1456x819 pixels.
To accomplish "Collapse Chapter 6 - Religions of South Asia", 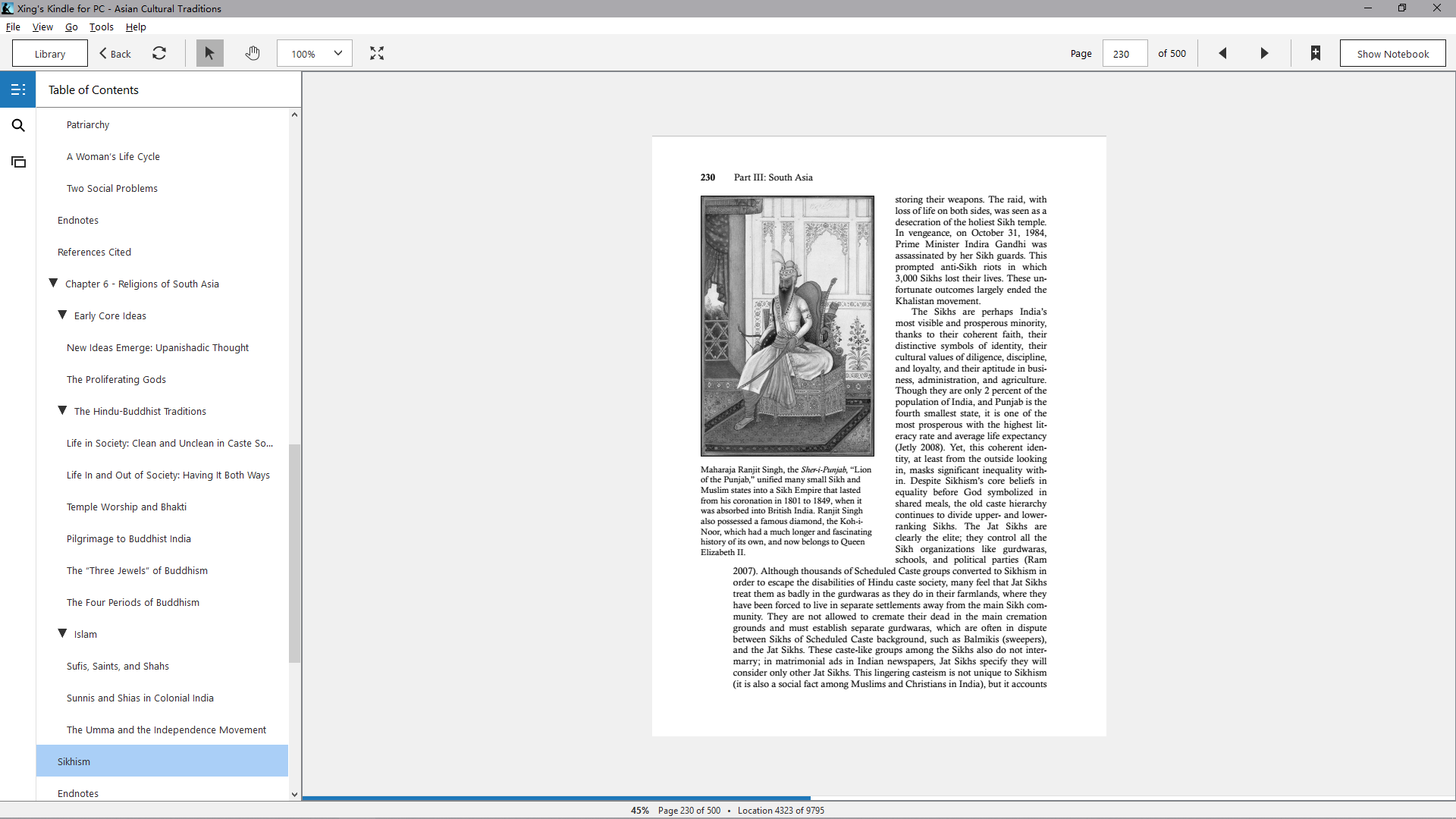I will pyautogui.click(x=53, y=283).
